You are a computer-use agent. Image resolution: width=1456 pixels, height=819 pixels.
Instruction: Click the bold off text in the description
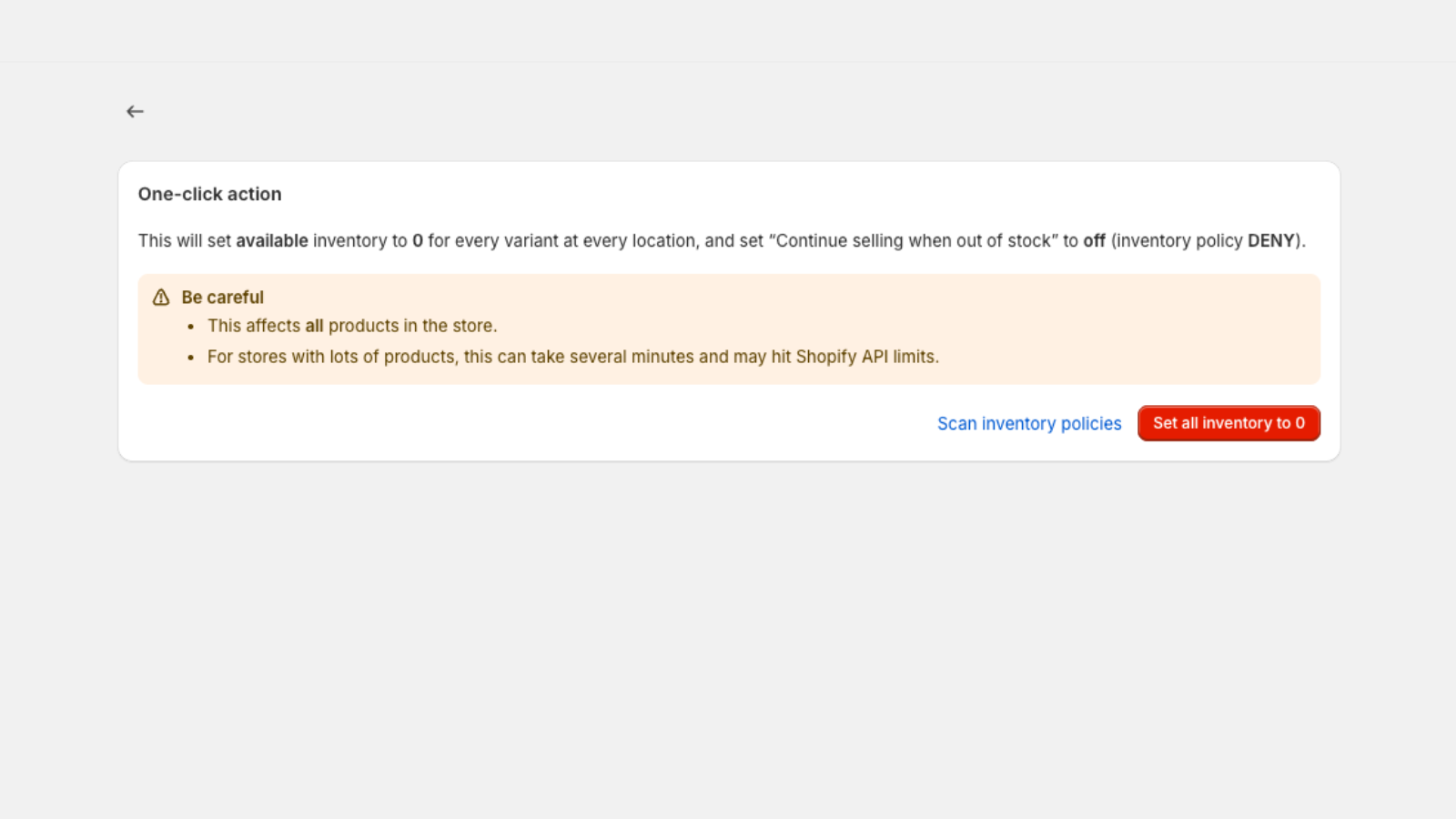[1094, 241]
